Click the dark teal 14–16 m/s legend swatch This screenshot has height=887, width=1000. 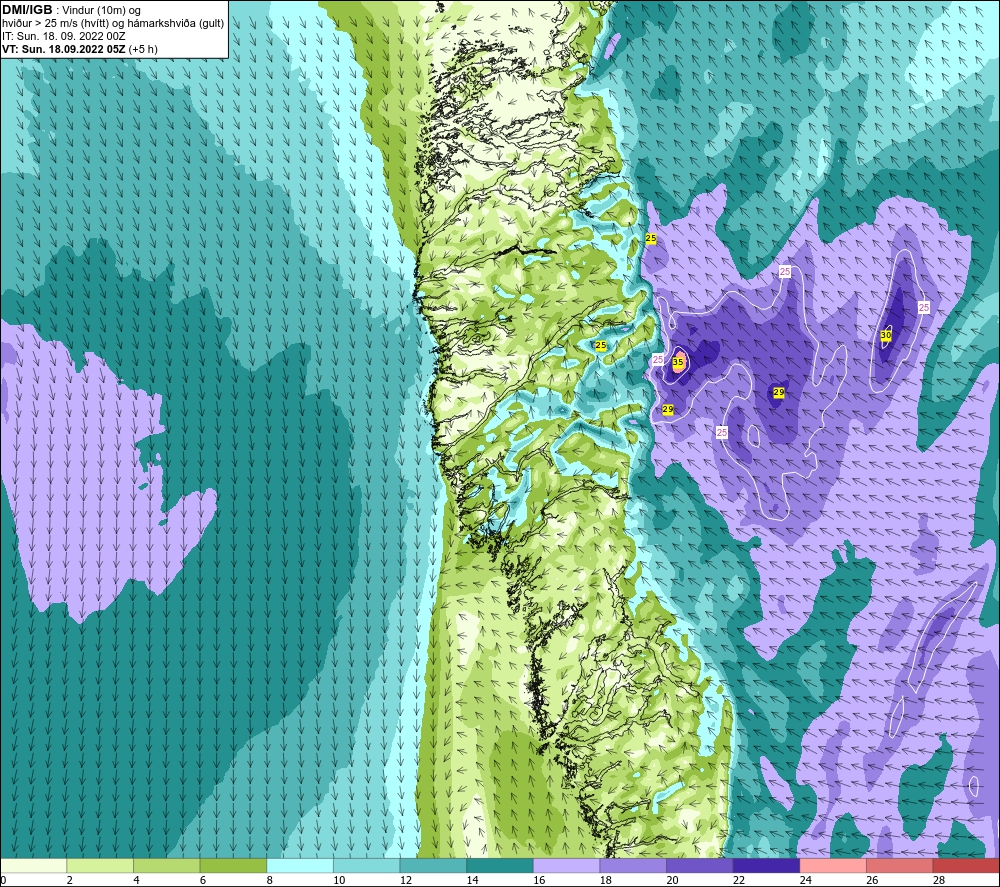500,865
